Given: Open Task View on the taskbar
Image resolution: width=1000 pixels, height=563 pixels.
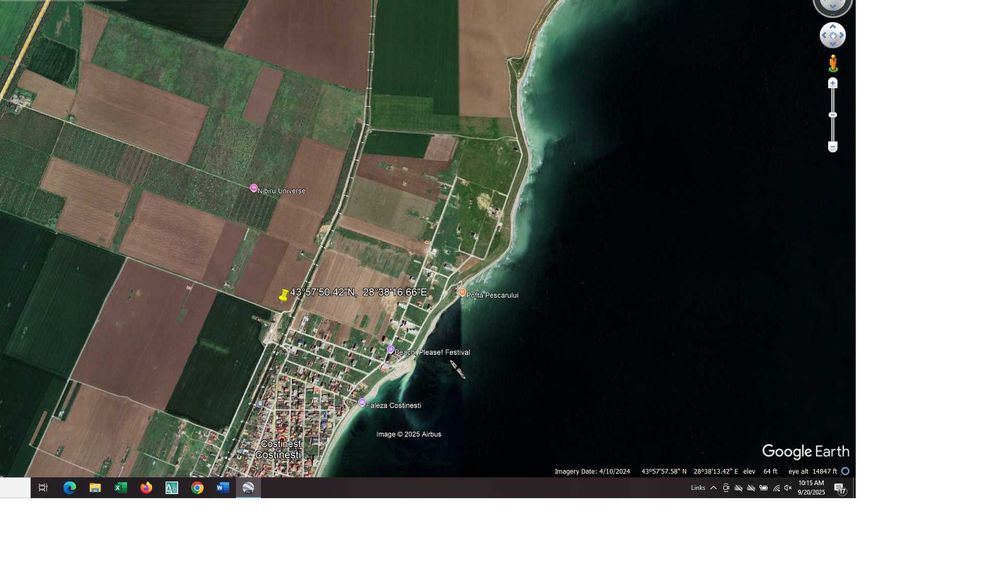Looking at the screenshot, I should tap(43, 488).
